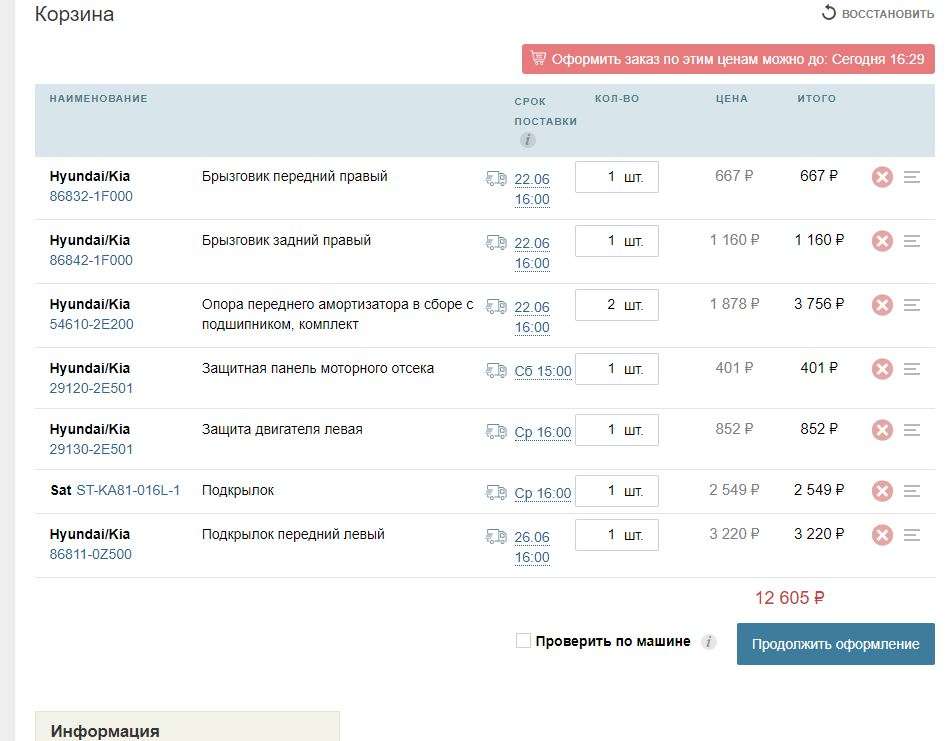Screen dimensions: 946x741
Task: Open part link ST-KA81-016L-1
Action: tap(128, 490)
